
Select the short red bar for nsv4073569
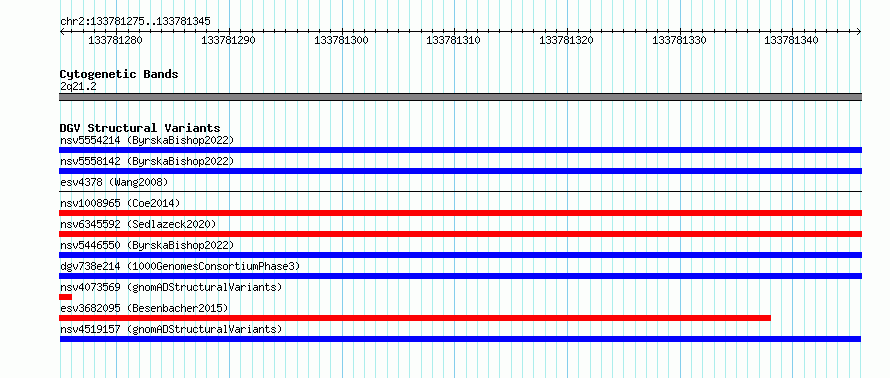tap(65, 297)
